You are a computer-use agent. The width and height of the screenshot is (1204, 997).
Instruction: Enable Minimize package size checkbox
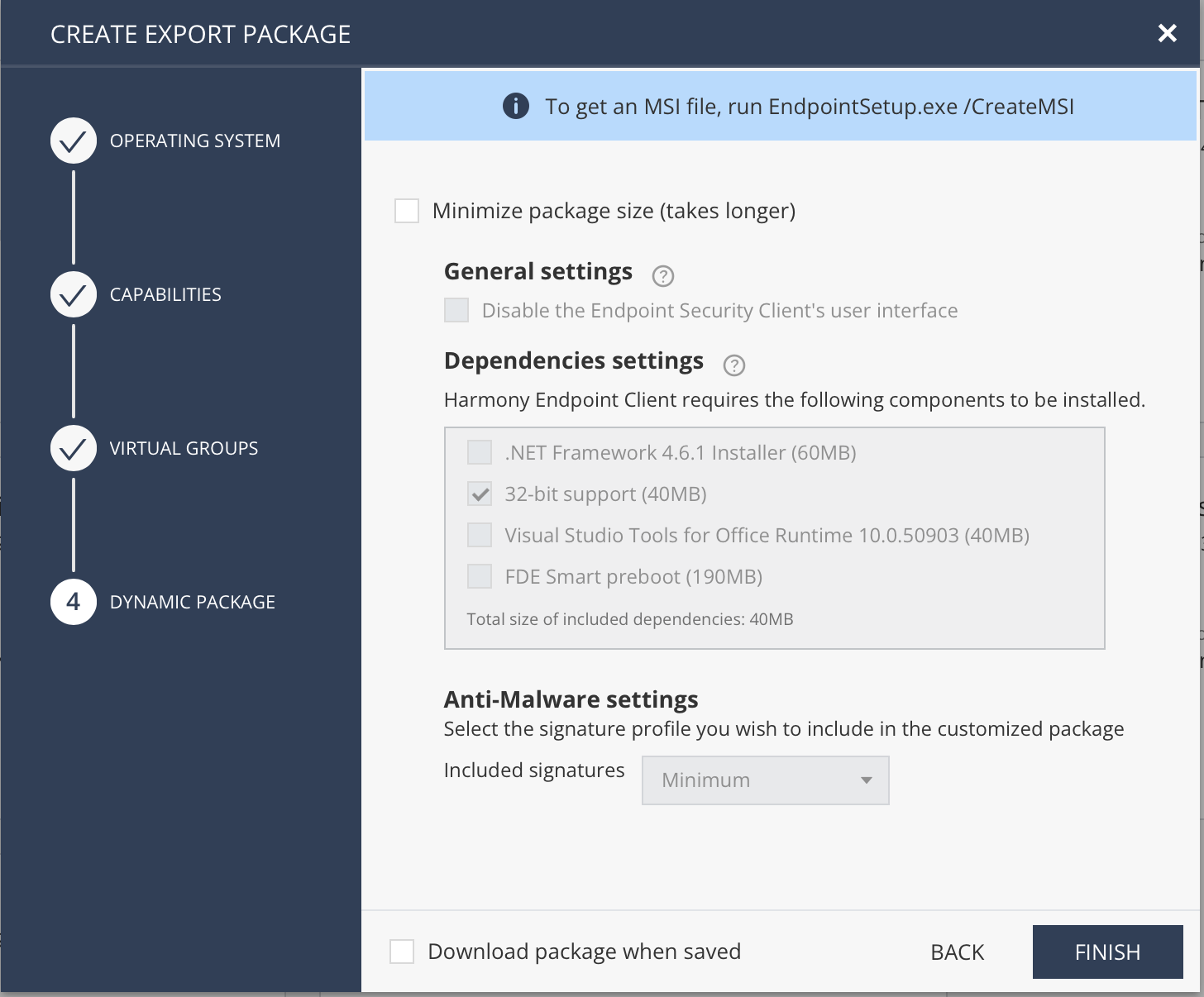pos(407,211)
